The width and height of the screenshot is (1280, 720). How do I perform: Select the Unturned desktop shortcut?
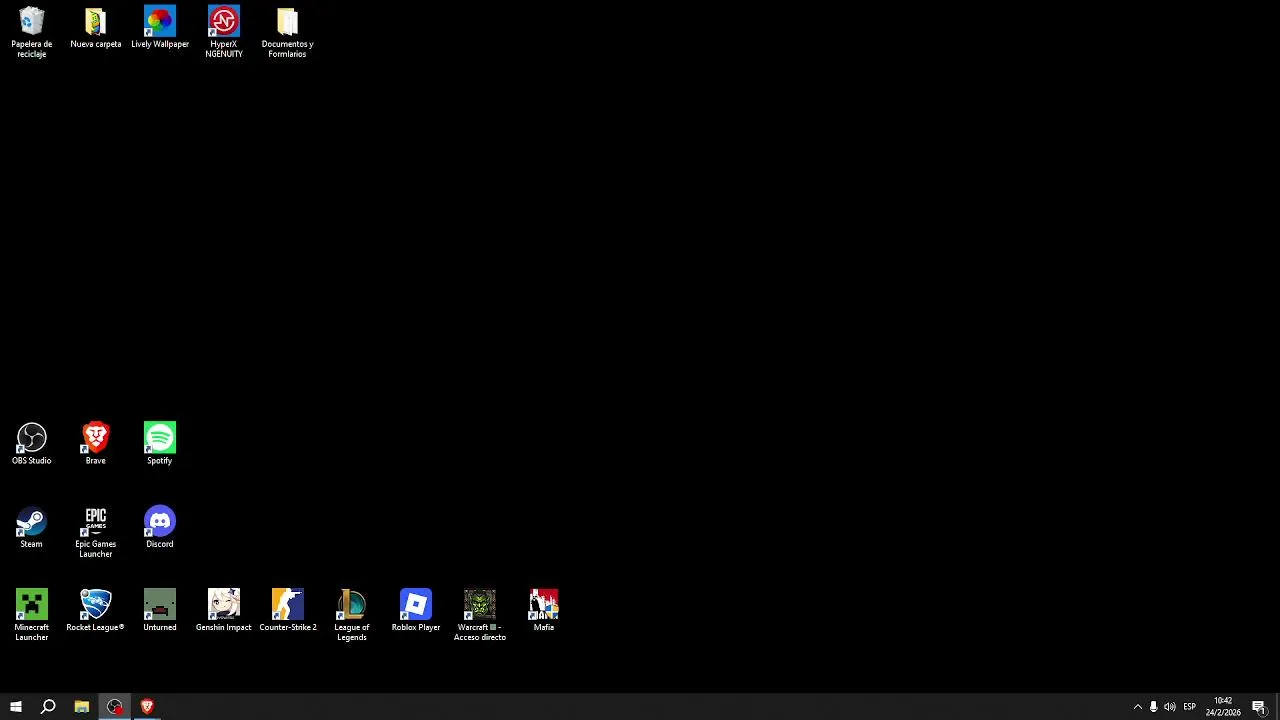(160, 610)
